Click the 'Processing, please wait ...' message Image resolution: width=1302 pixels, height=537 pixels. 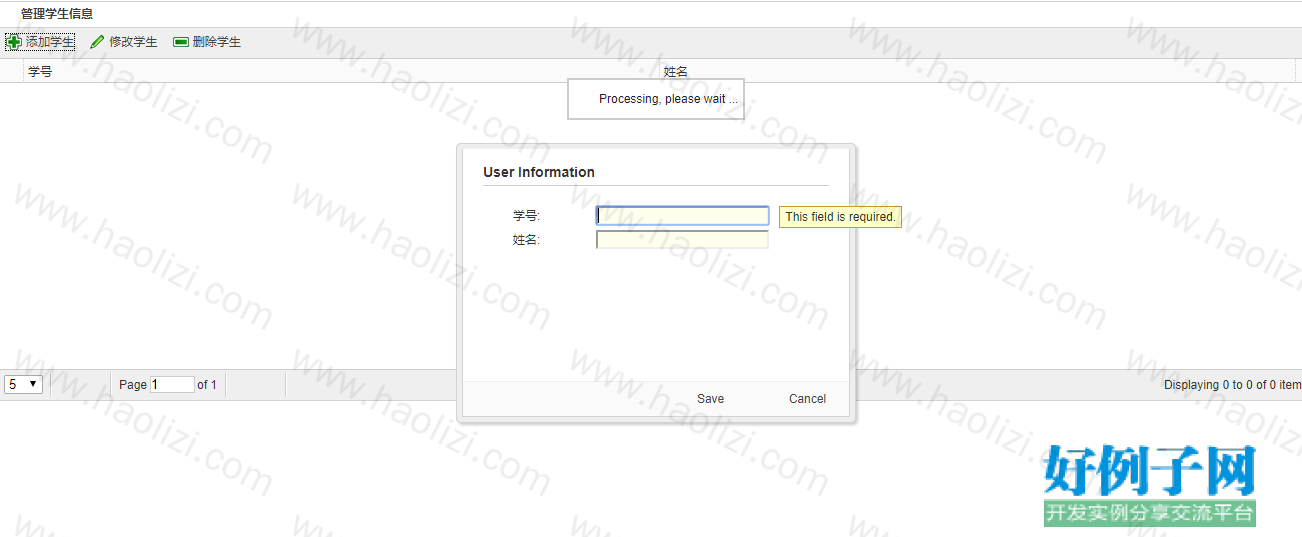tap(656, 99)
